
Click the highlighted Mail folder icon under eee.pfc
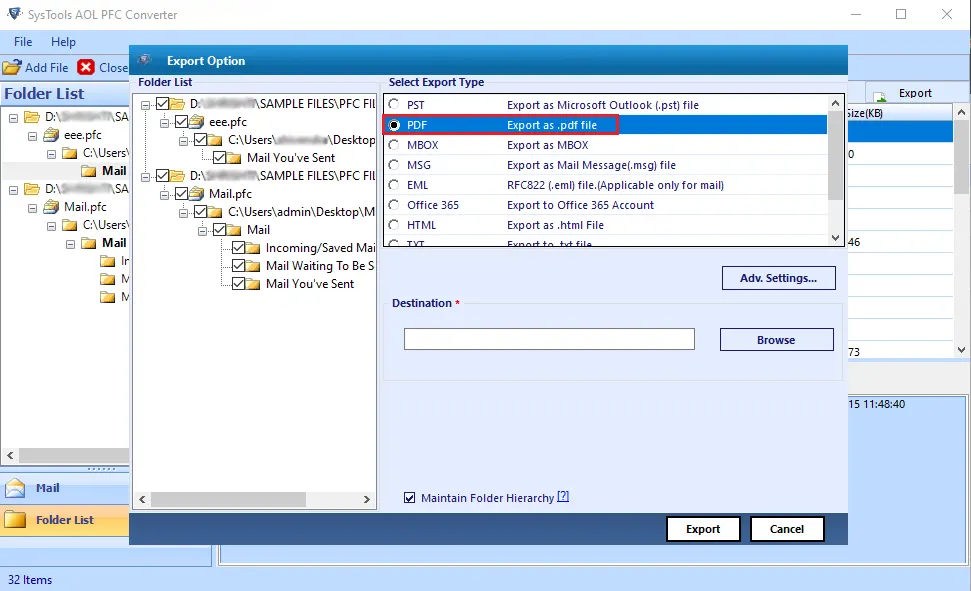(89, 171)
